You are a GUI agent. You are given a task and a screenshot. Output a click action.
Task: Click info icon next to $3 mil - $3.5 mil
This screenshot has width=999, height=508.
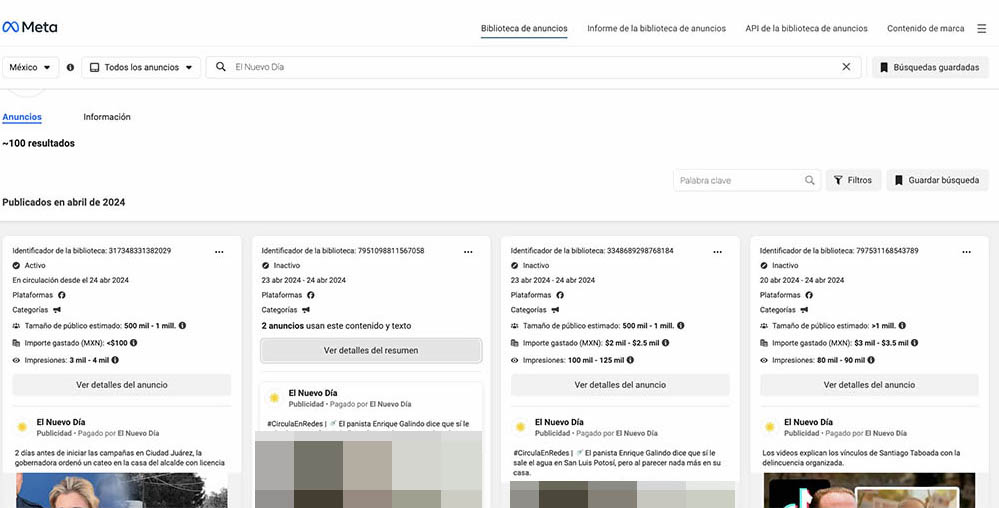[914, 343]
